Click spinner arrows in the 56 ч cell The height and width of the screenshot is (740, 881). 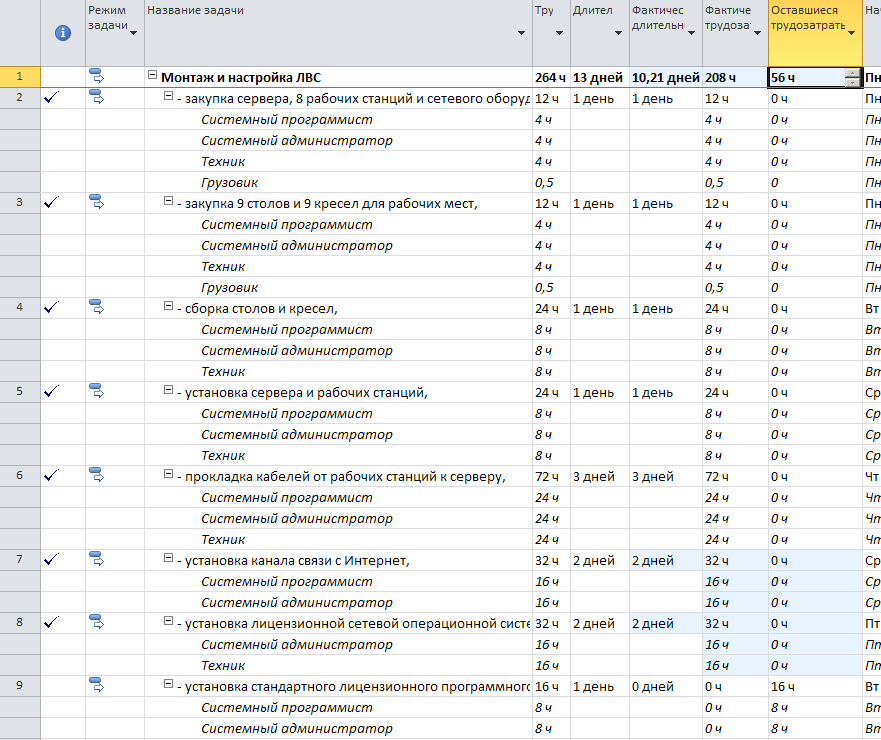pyautogui.click(x=852, y=78)
